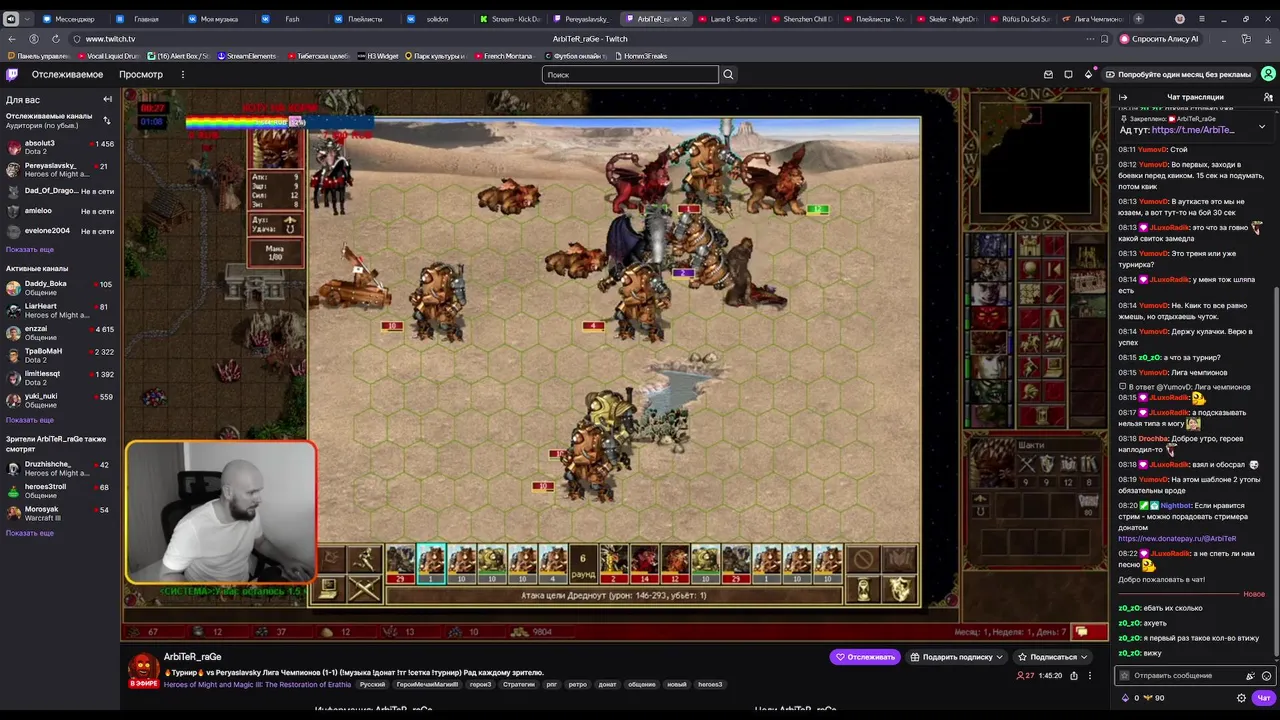Viewport: 1280px width, 720px height.
Task: Reload the browser page
Action: [x=56, y=39]
